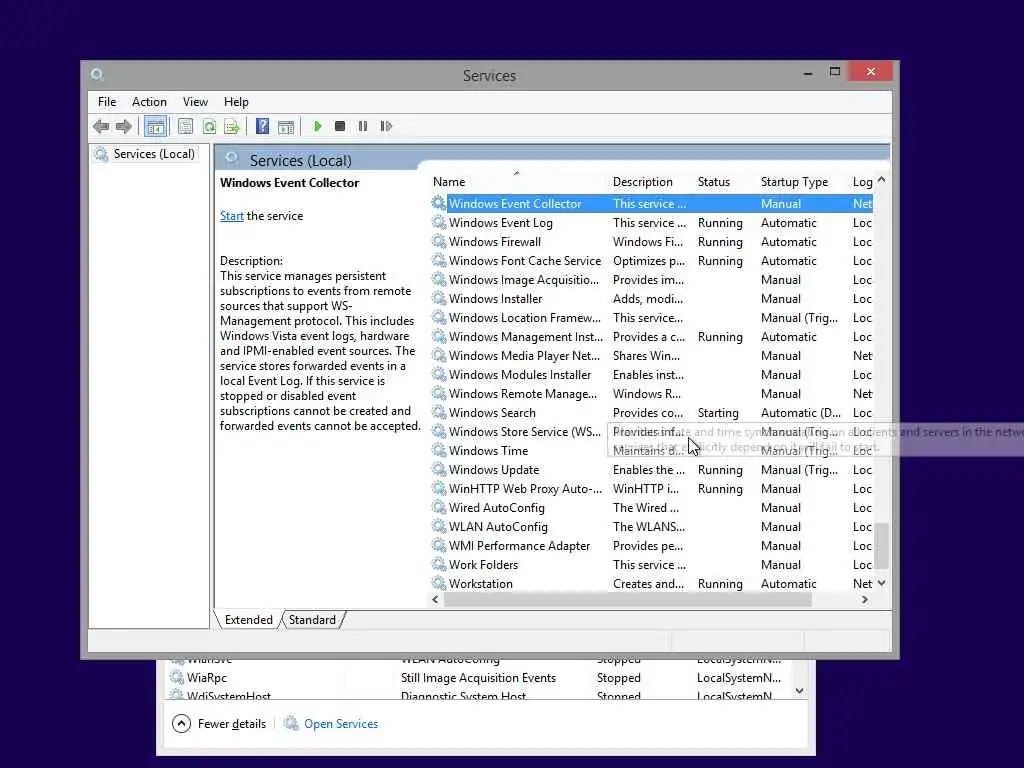This screenshot has height=768, width=1024.
Task: Go back with the toolbar back arrow
Action: point(101,126)
